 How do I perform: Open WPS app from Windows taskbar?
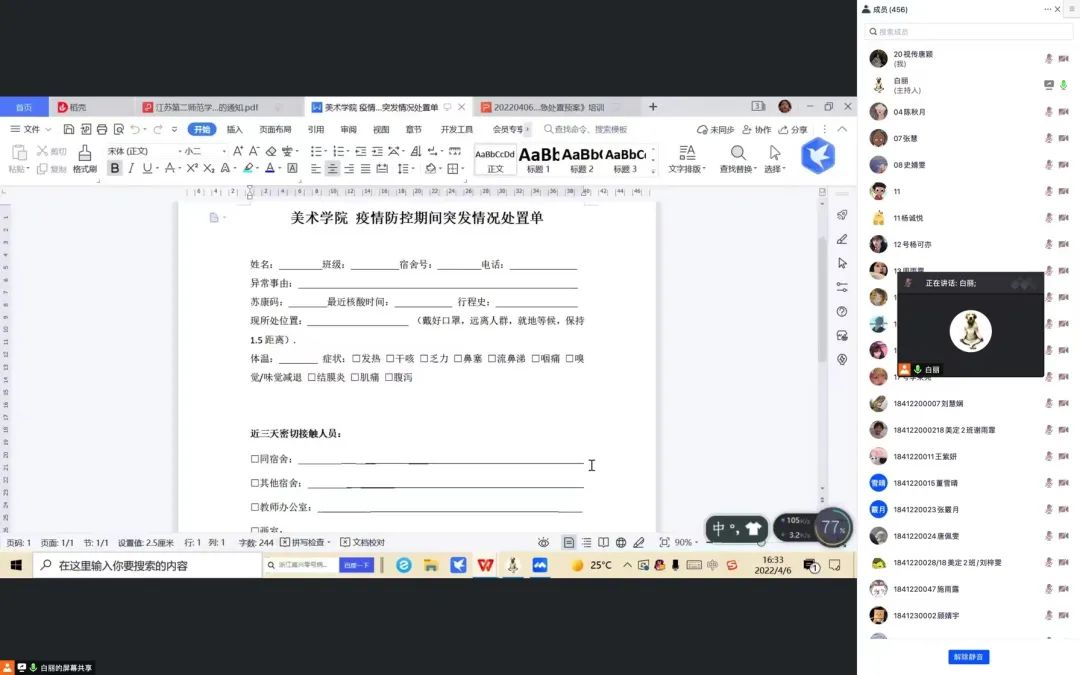485,565
